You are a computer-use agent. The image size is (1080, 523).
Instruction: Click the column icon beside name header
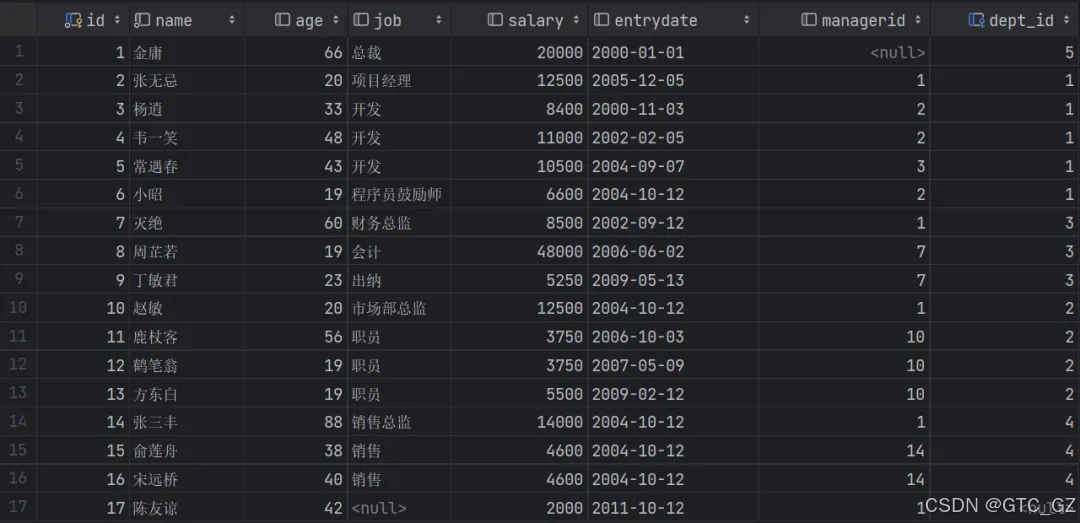click(x=142, y=21)
